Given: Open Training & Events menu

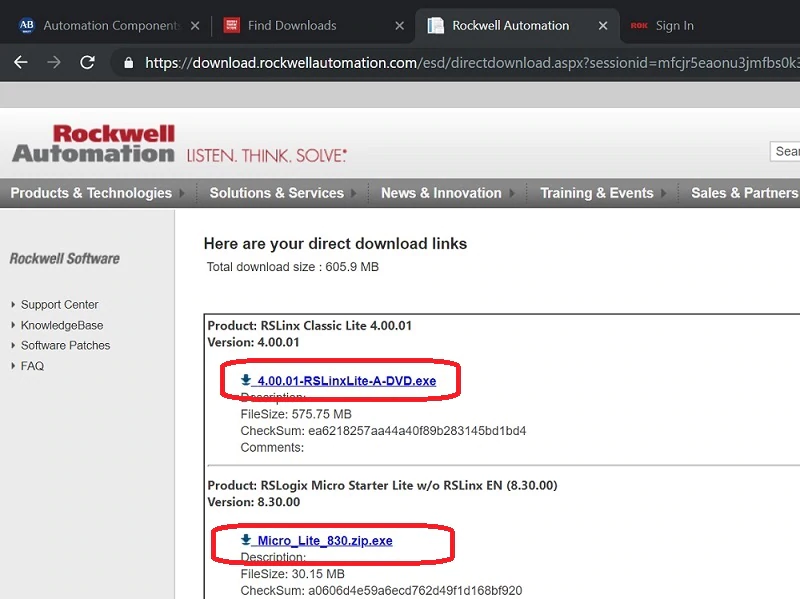Looking at the screenshot, I should [596, 193].
